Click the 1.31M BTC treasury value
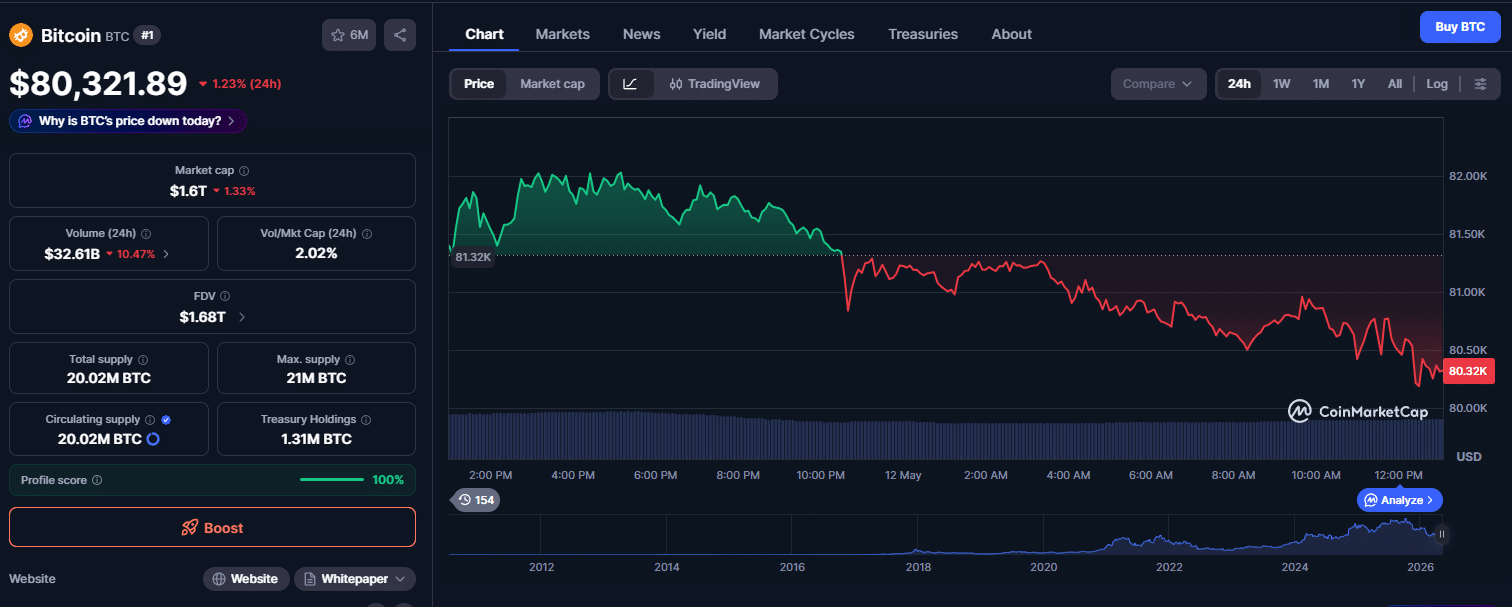1512x607 pixels. [316, 439]
